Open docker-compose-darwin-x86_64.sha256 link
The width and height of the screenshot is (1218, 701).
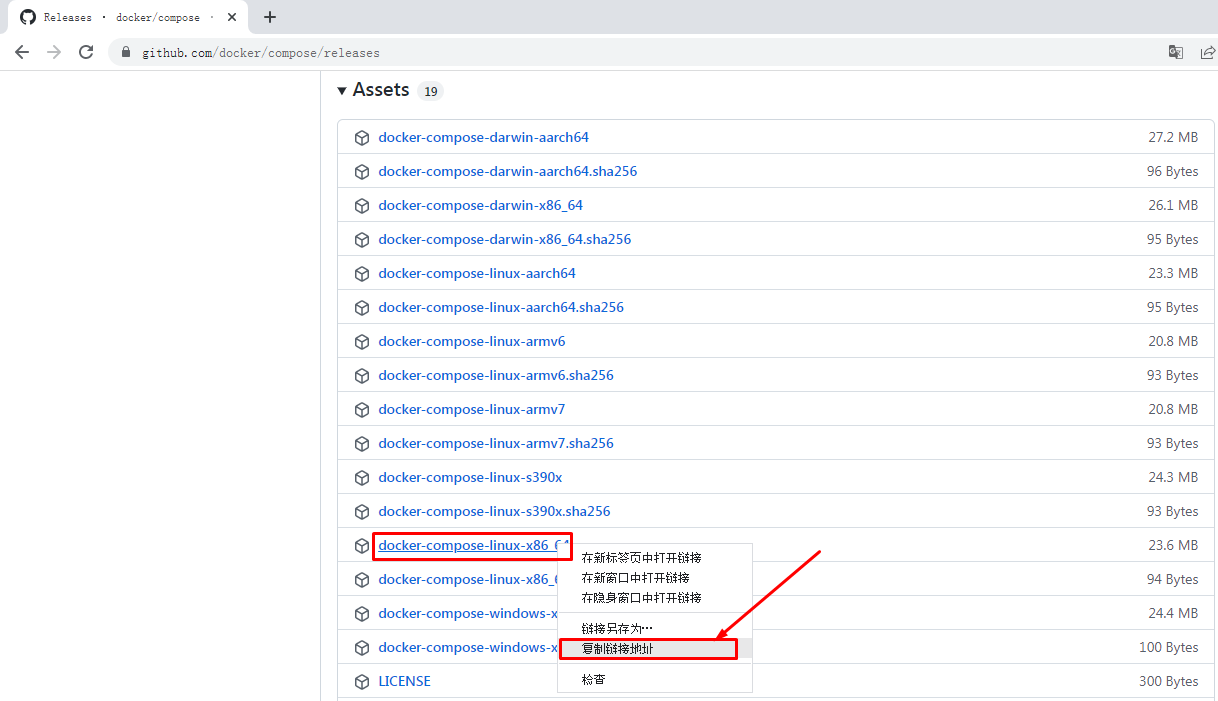click(x=504, y=240)
